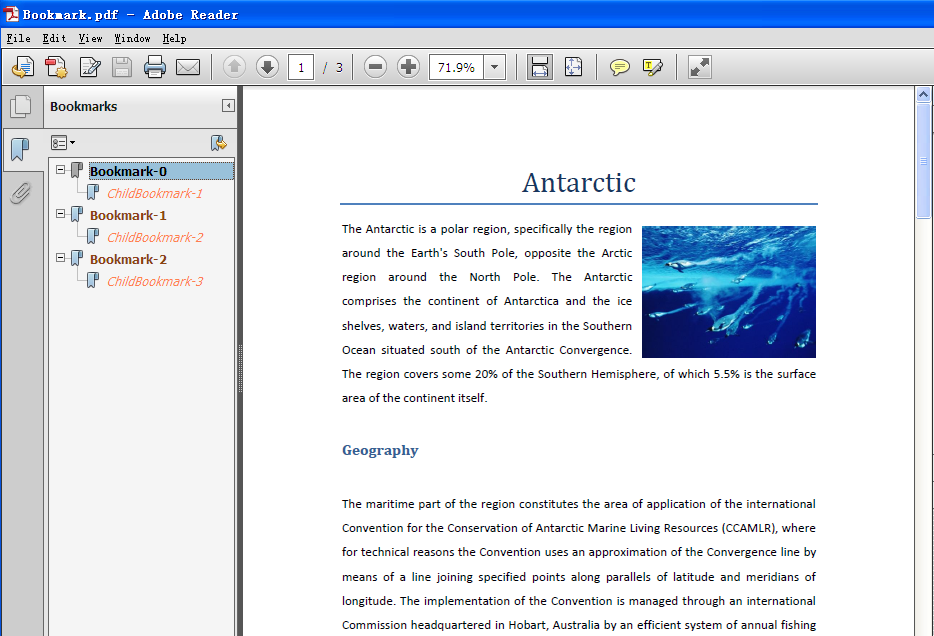
Task: Open the Comment tool speech bubble icon
Action: [x=619, y=66]
